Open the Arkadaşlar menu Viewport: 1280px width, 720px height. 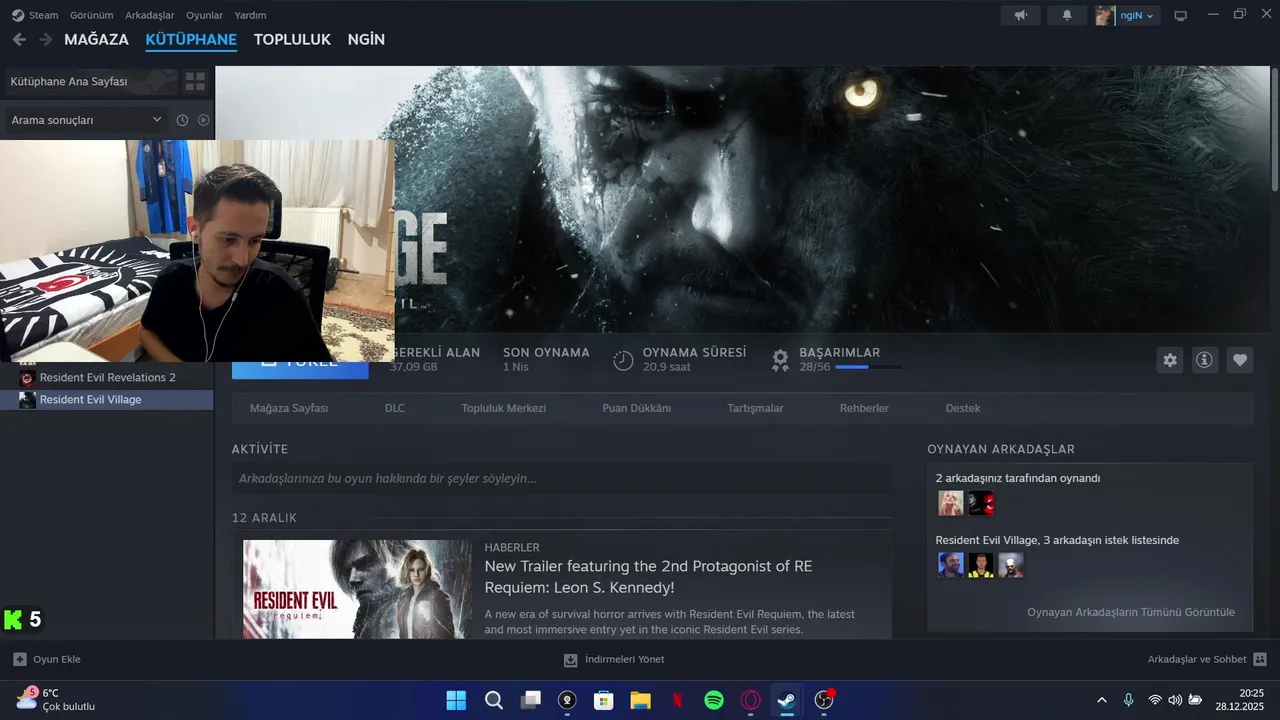coord(149,15)
